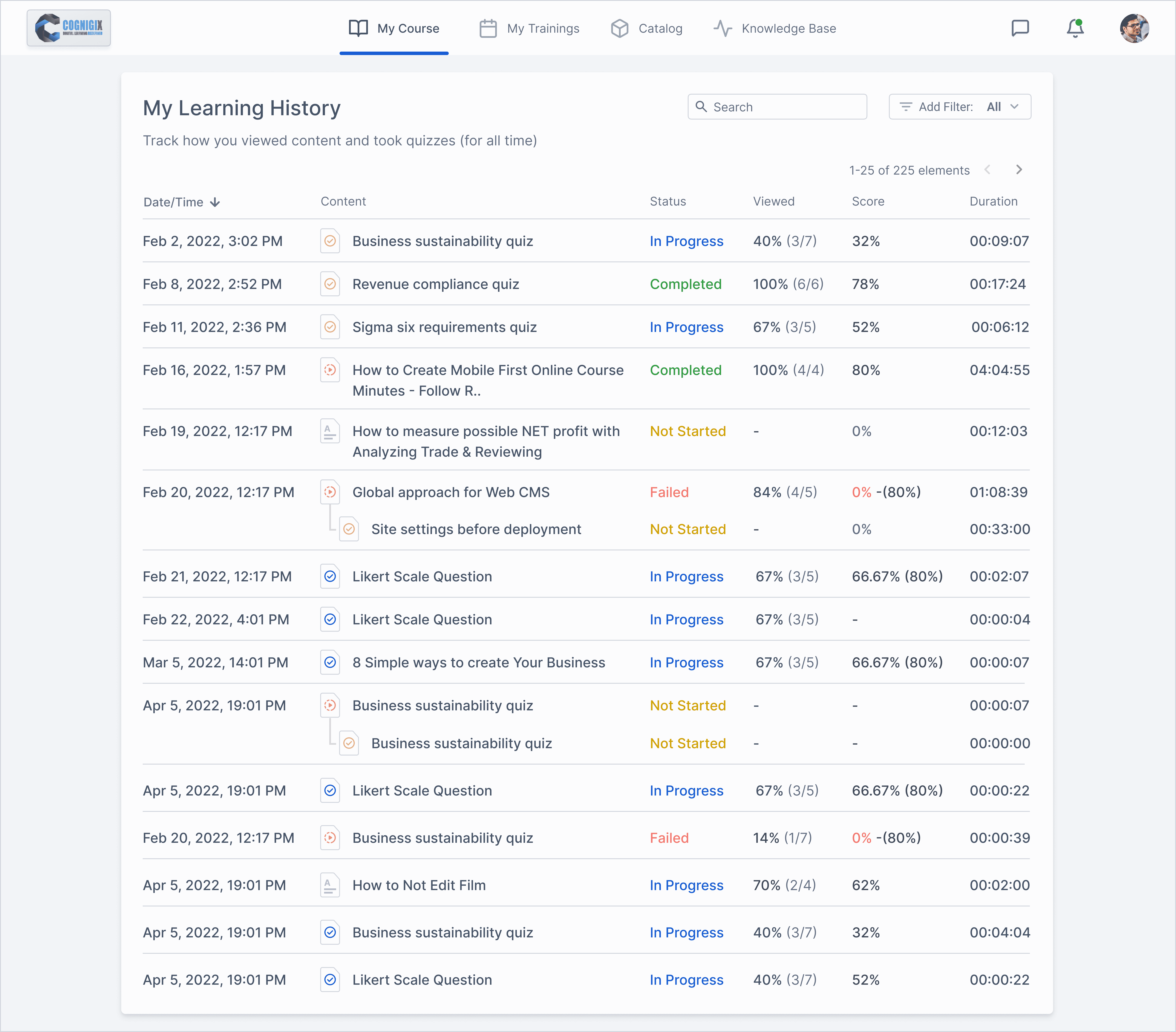Switch to the My Trainings tab
This screenshot has height=1032, width=1176.
[529, 28]
